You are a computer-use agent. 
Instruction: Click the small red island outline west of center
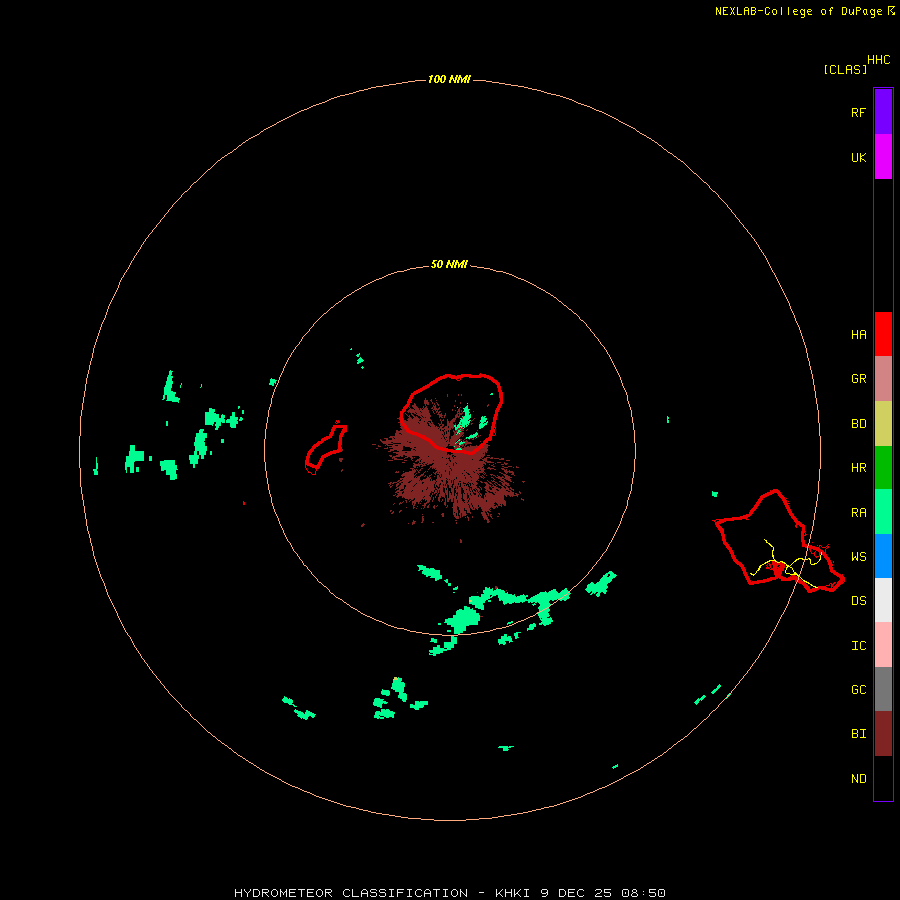[x=325, y=449]
